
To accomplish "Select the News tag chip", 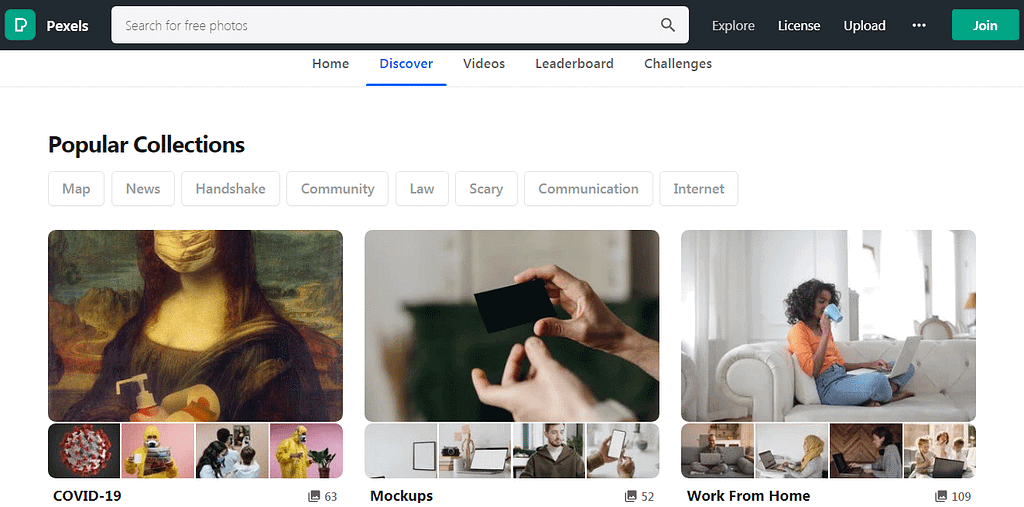I will coord(143,189).
